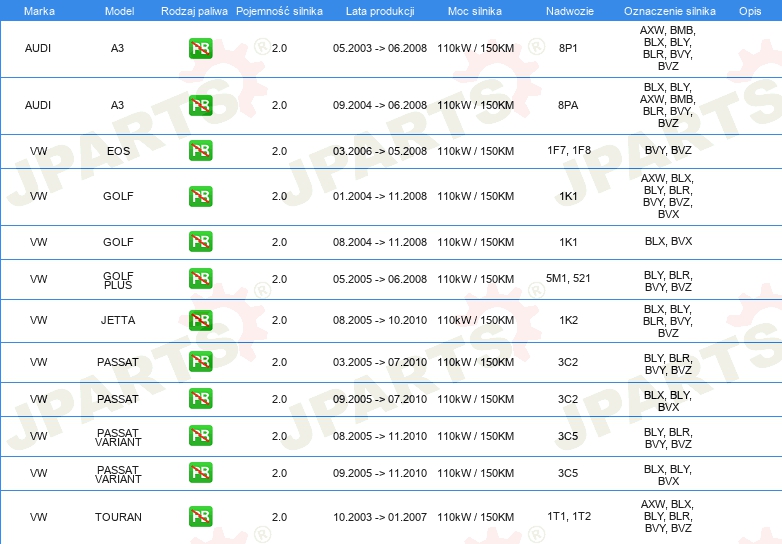Click the petrol icon in Audi A3 8PA row
The height and width of the screenshot is (544, 782).
[x=200, y=105]
